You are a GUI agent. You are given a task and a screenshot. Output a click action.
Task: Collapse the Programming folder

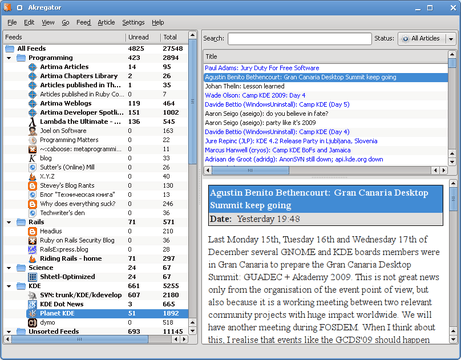coord(9,58)
